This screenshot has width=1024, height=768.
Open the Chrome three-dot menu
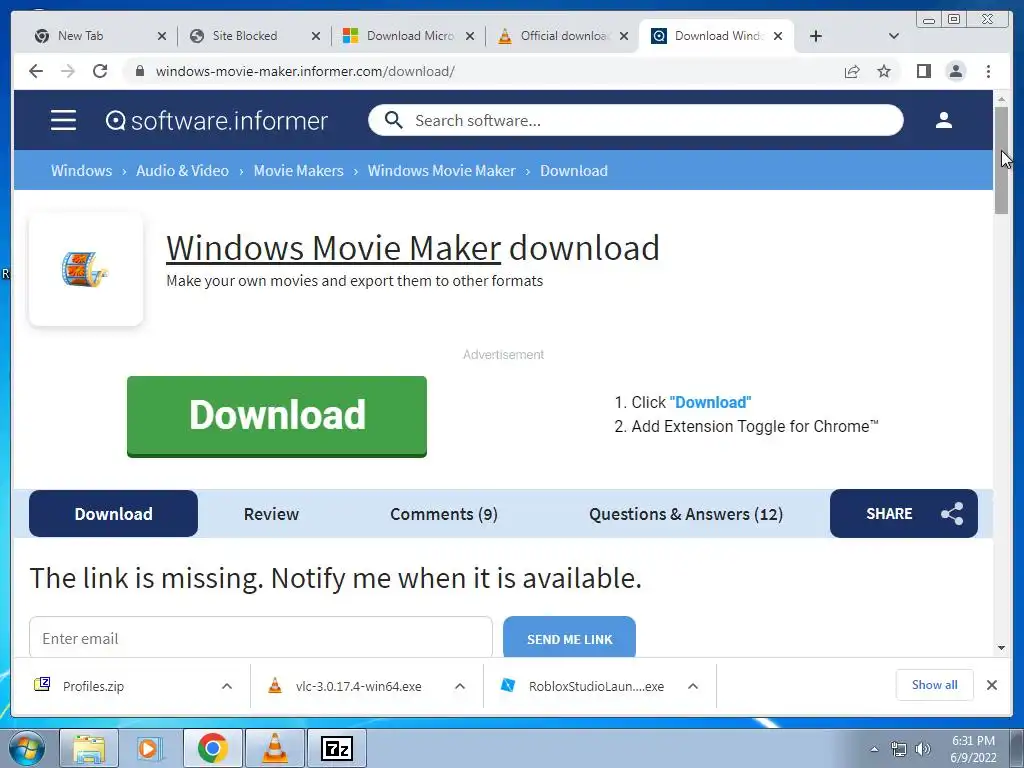click(988, 71)
